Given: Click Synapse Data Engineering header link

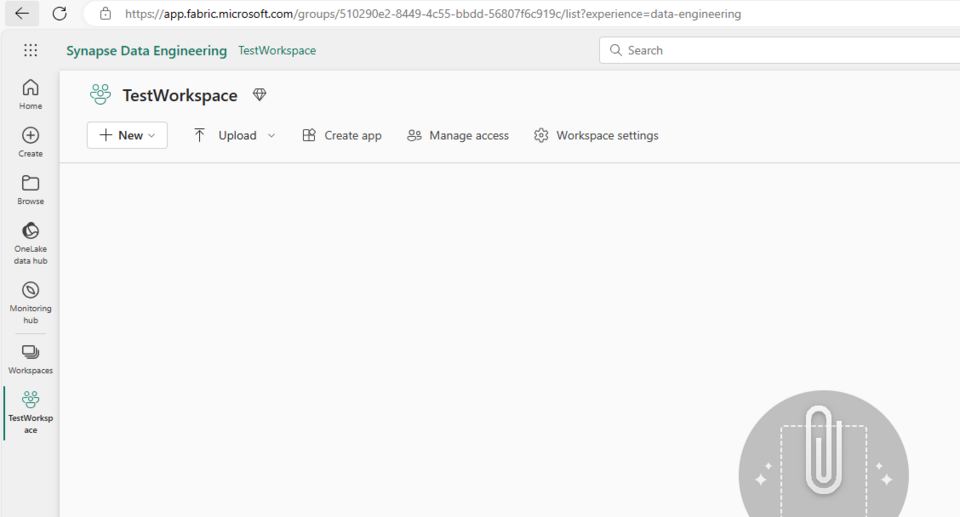Looking at the screenshot, I should click(146, 50).
